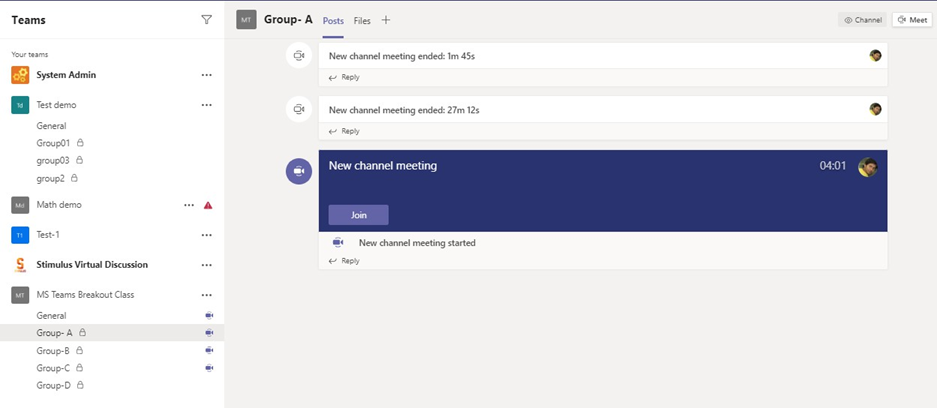The width and height of the screenshot is (937, 408).
Task: Open more options for Test demo team
Action: point(207,105)
